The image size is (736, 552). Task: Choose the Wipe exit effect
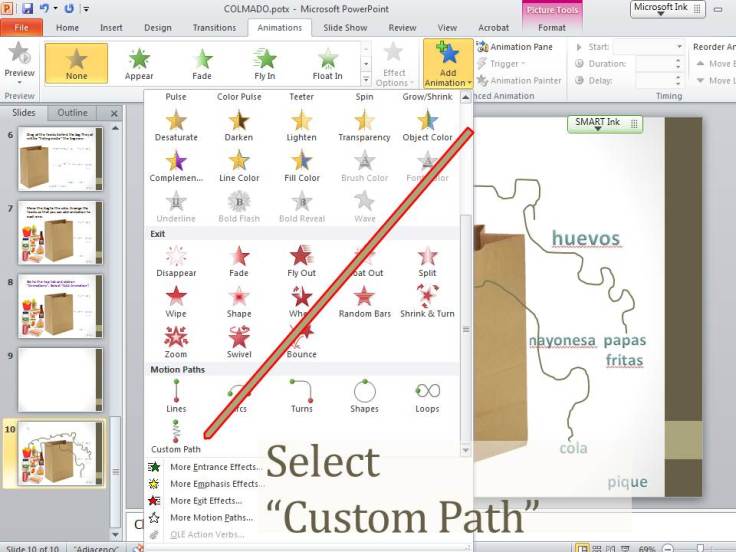176,302
